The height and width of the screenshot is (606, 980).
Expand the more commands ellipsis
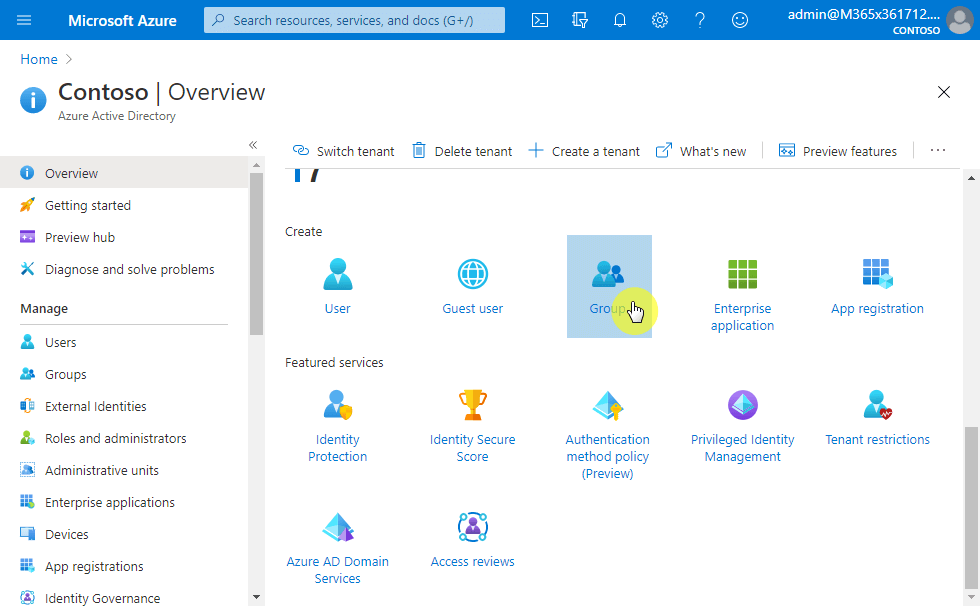[x=938, y=151]
